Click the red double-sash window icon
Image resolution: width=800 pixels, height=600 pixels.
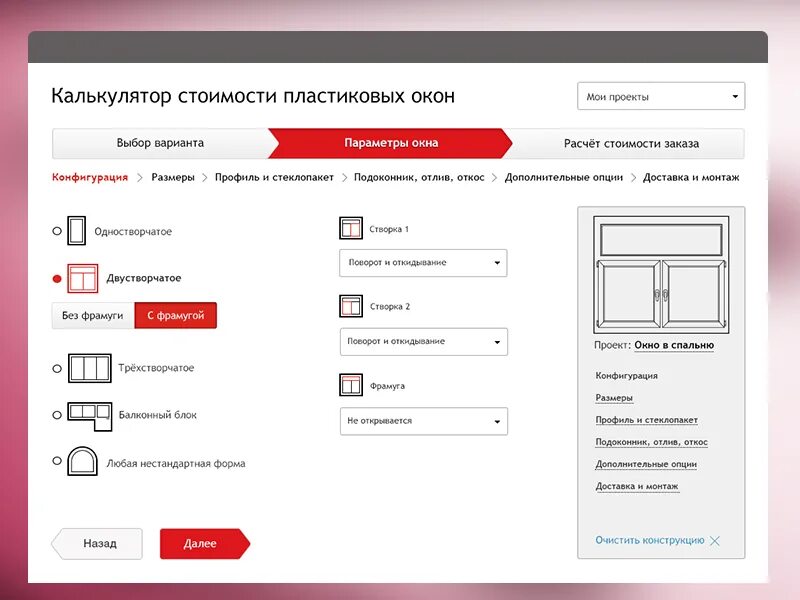[x=82, y=278]
